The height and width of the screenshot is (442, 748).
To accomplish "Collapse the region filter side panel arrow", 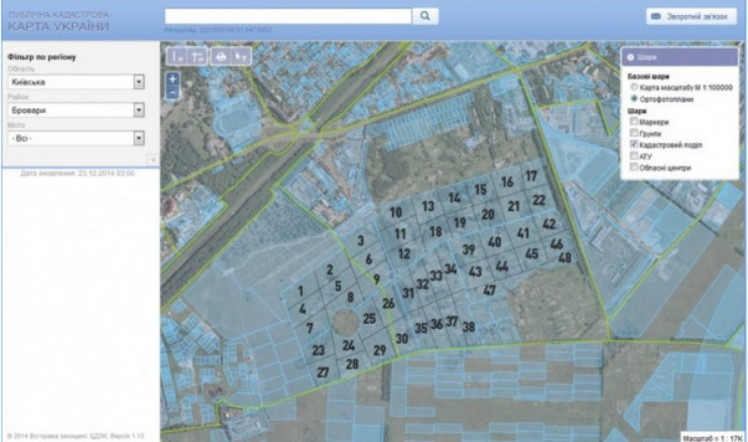I will coord(151,159).
